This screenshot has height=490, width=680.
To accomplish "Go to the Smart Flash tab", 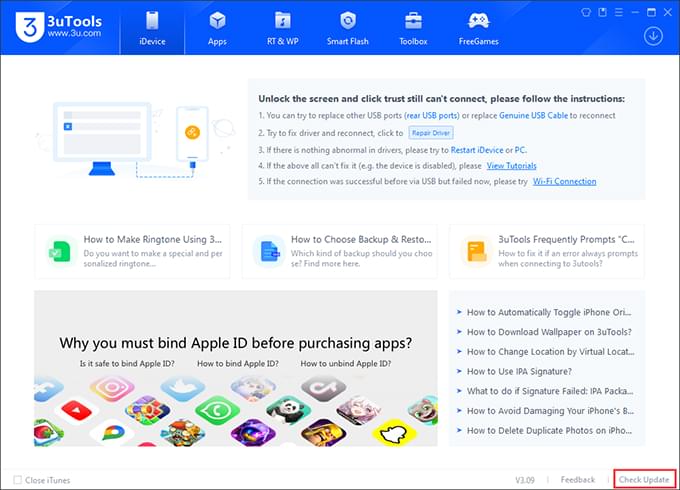I will pyautogui.click(x=348, y=28).
